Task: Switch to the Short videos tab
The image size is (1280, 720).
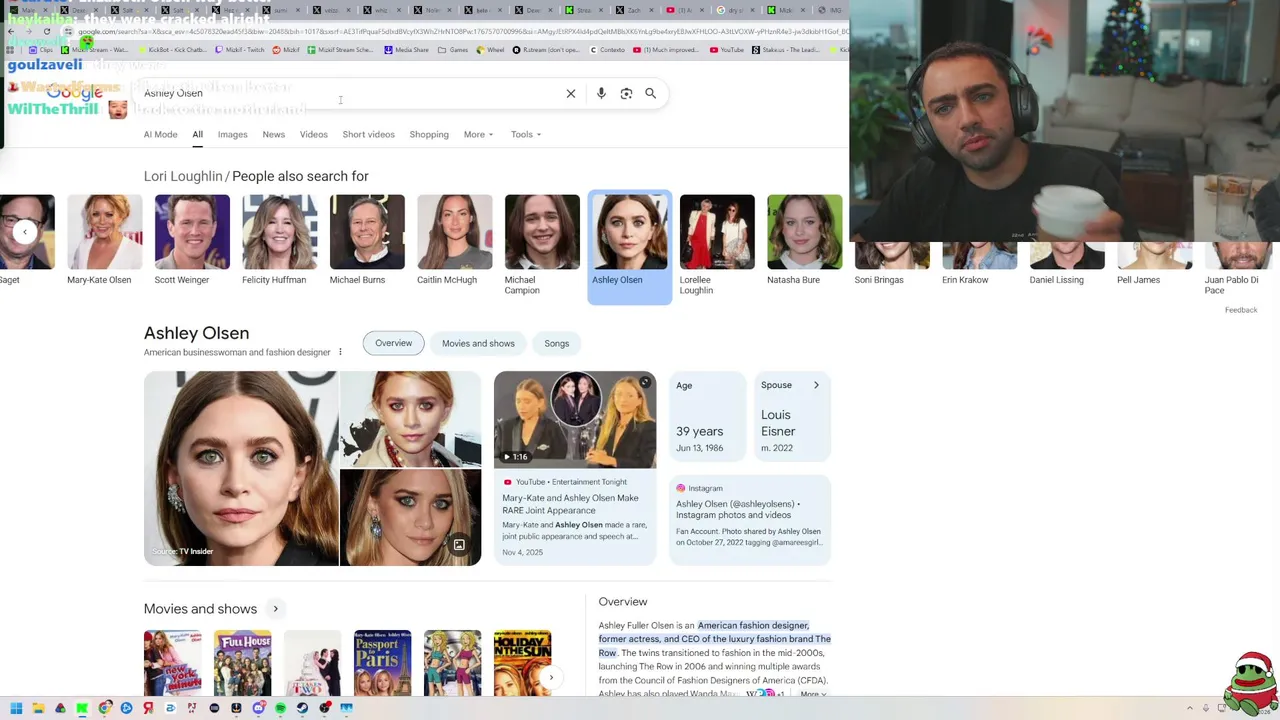Action: 368,134
